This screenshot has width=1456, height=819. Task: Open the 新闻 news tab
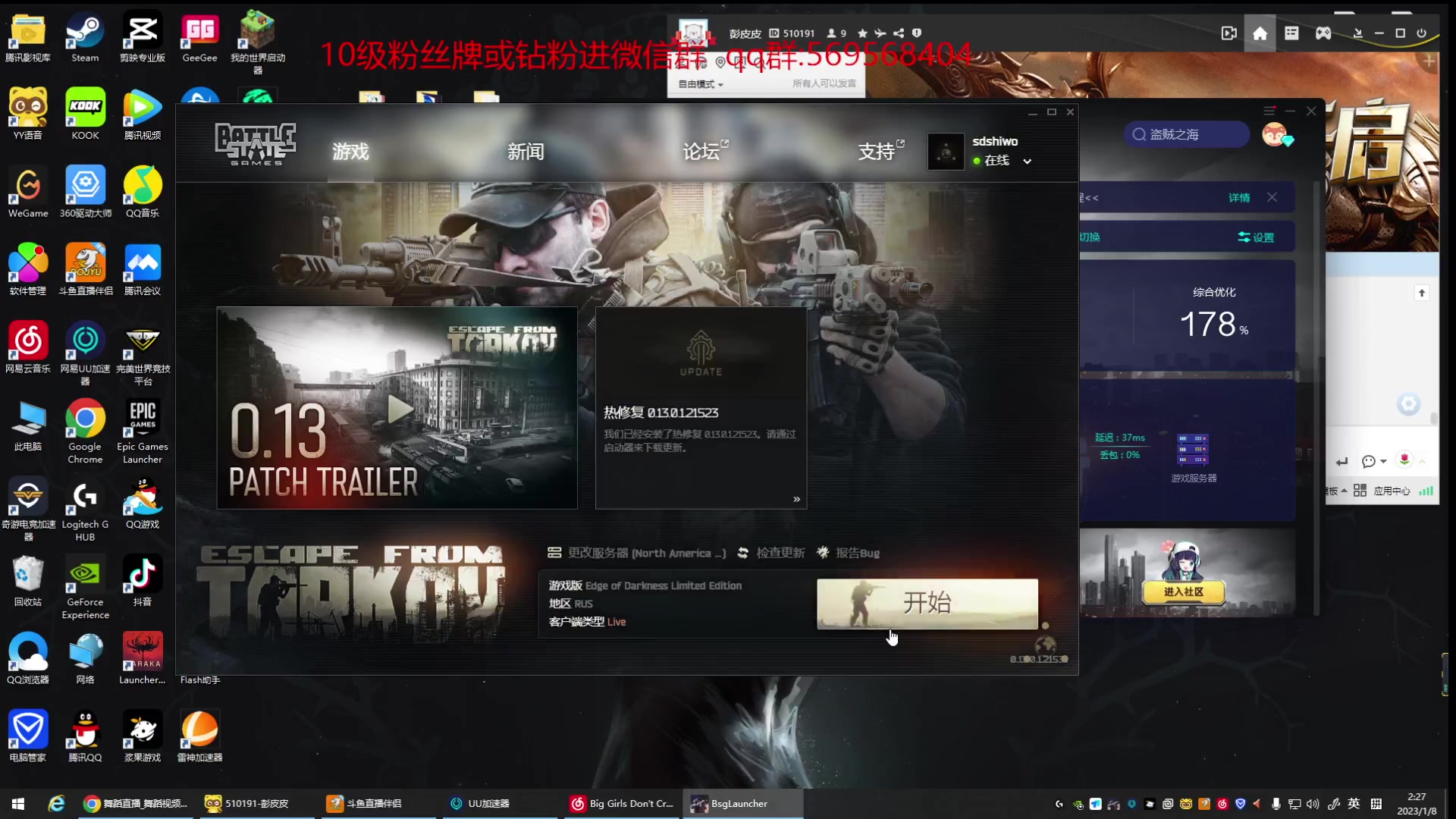(526, 152)
